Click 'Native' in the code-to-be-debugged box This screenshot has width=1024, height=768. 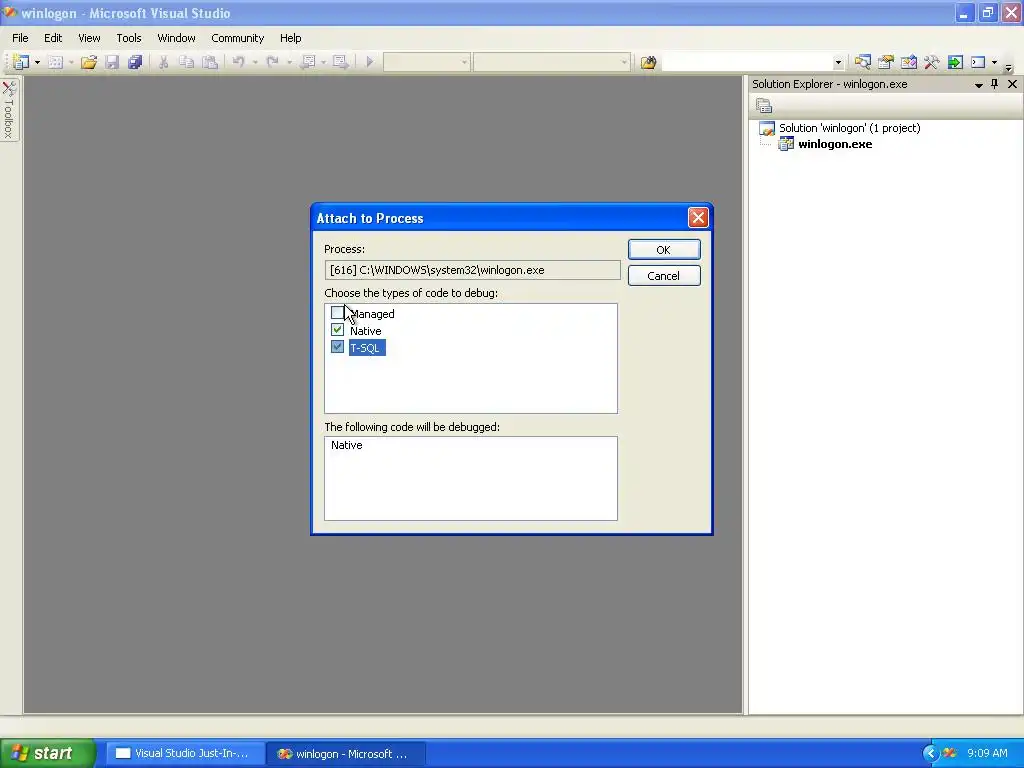click(347, 445)
